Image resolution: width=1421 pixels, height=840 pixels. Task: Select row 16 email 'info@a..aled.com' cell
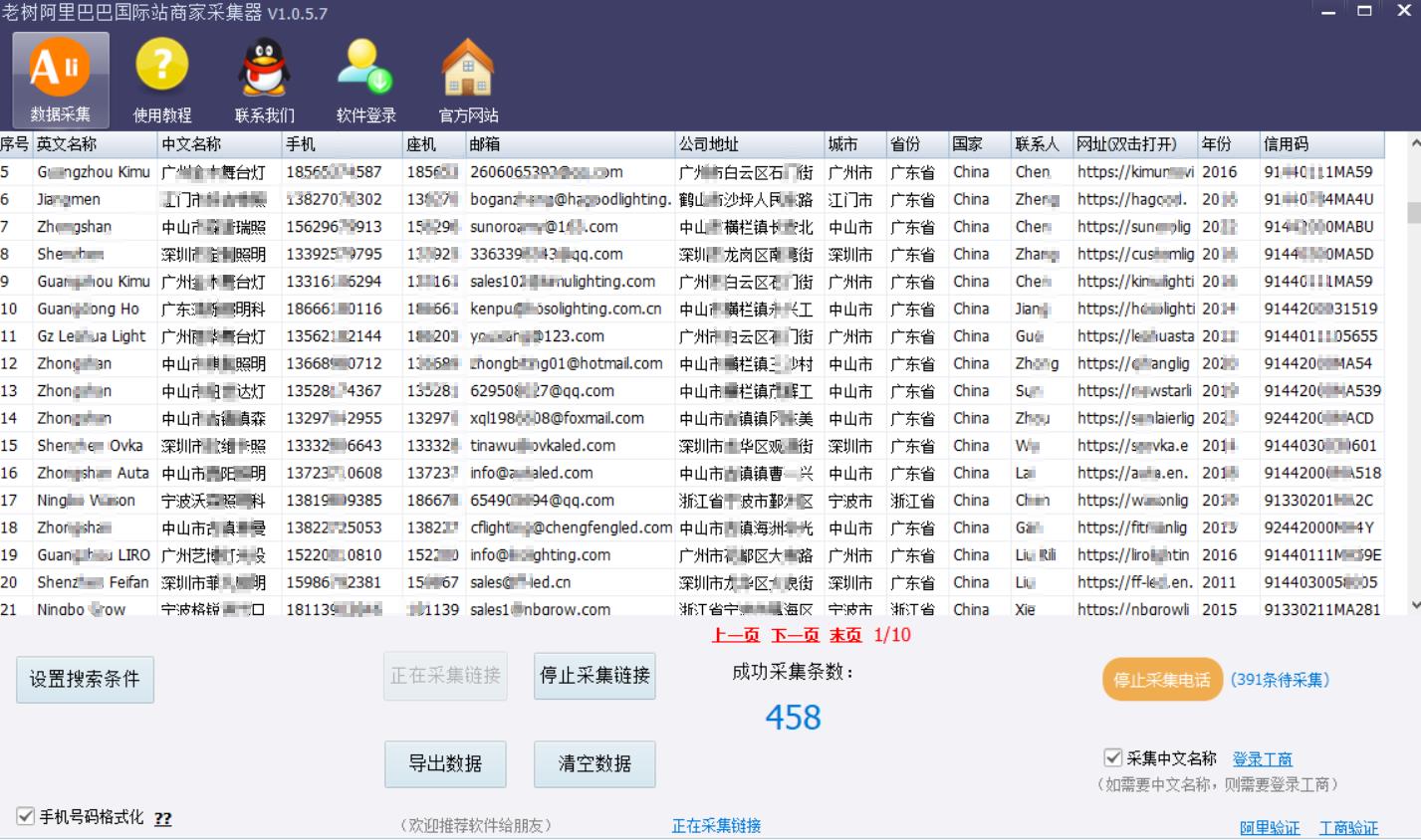pos(570,474)
